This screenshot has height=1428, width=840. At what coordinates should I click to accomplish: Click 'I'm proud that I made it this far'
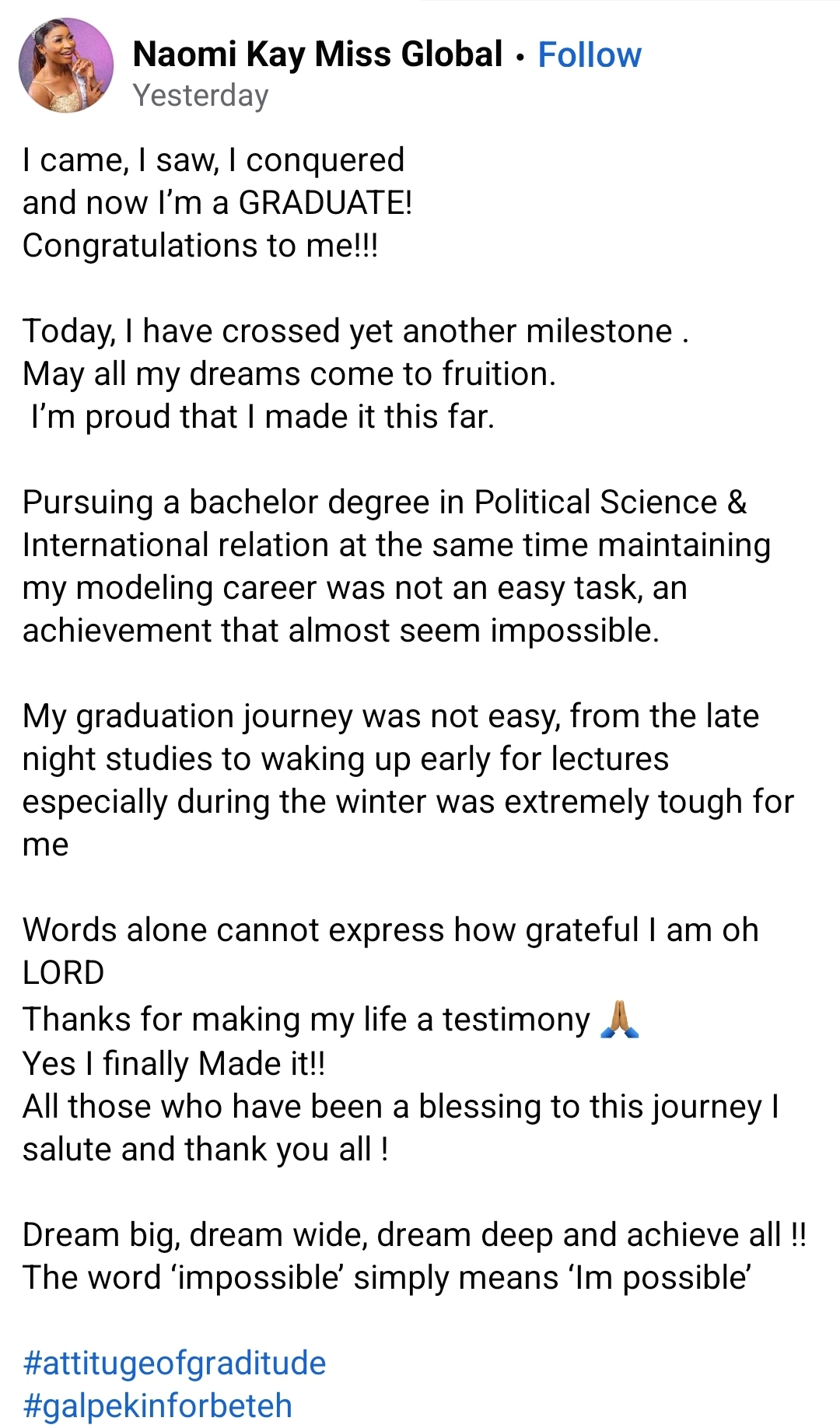click(x=261, y=417)
